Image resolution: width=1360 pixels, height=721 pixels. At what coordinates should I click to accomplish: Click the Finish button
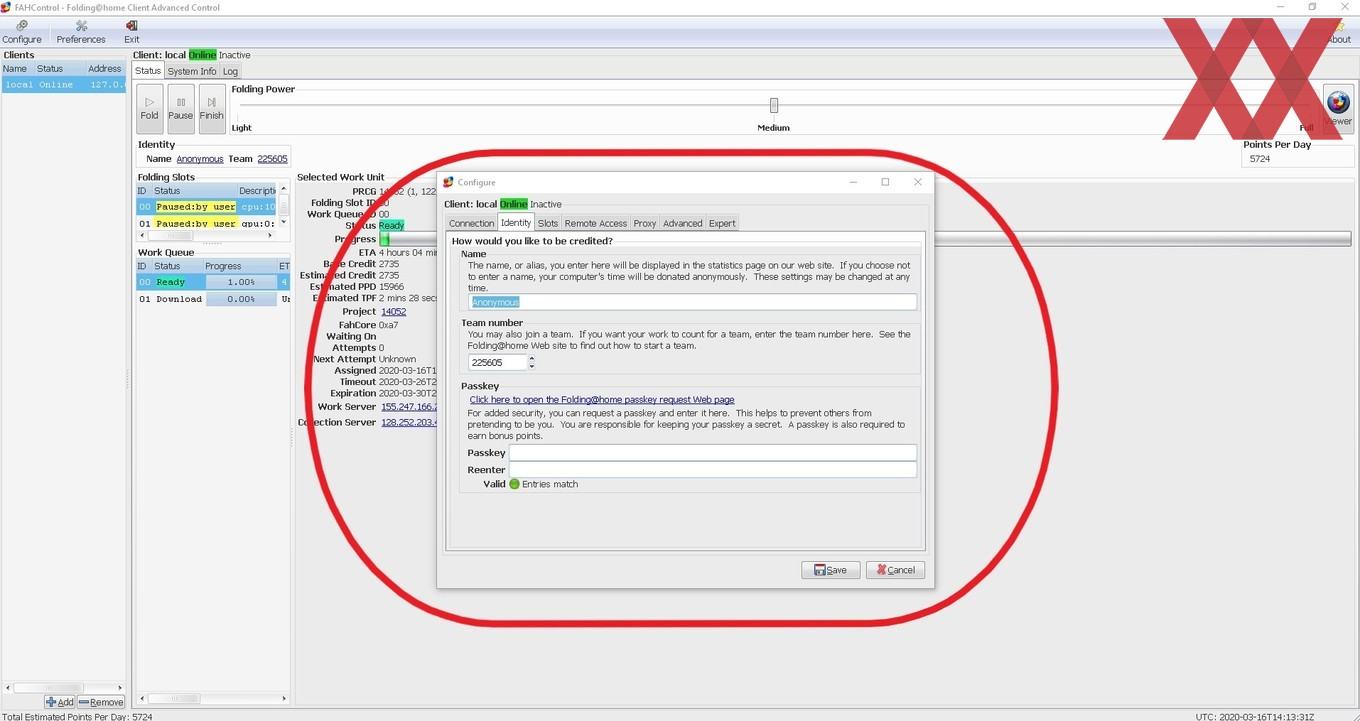click(212, 109)
